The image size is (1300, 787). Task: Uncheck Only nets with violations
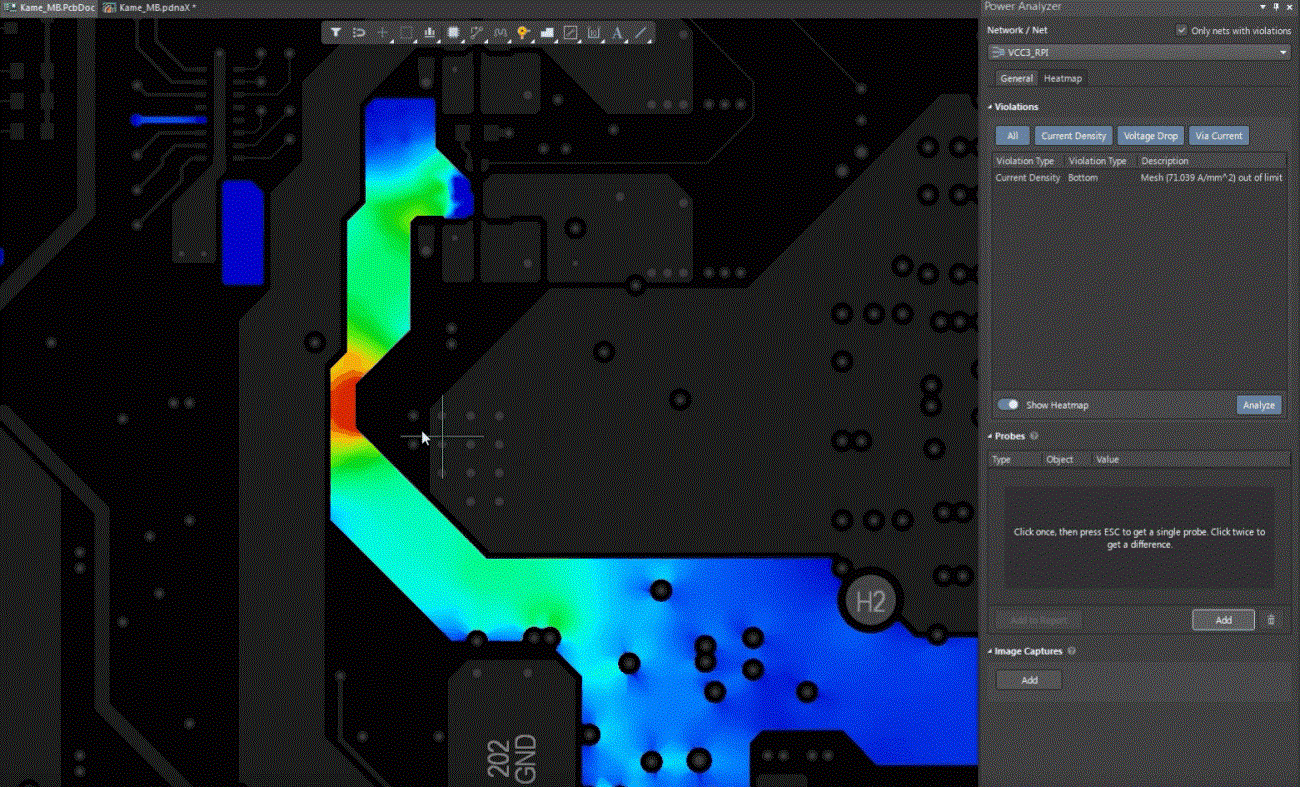pyautogui.click(x=1182, y=30)
